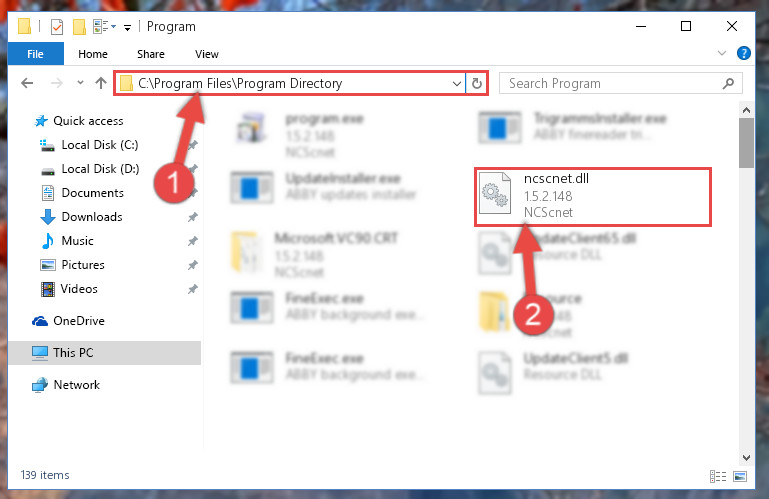Click the search magnifier icon
The width and height of the screenshot is (769, 499).
pos(728,83)
